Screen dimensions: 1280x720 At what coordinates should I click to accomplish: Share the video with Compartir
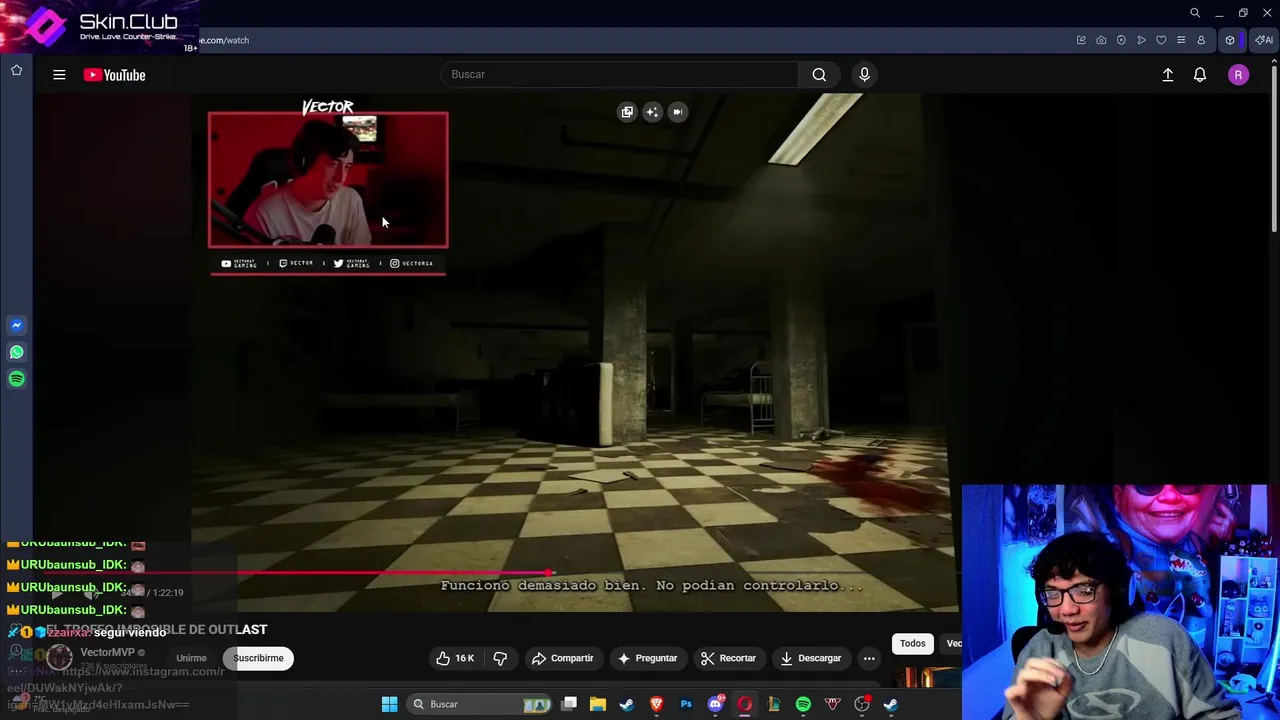563,658
